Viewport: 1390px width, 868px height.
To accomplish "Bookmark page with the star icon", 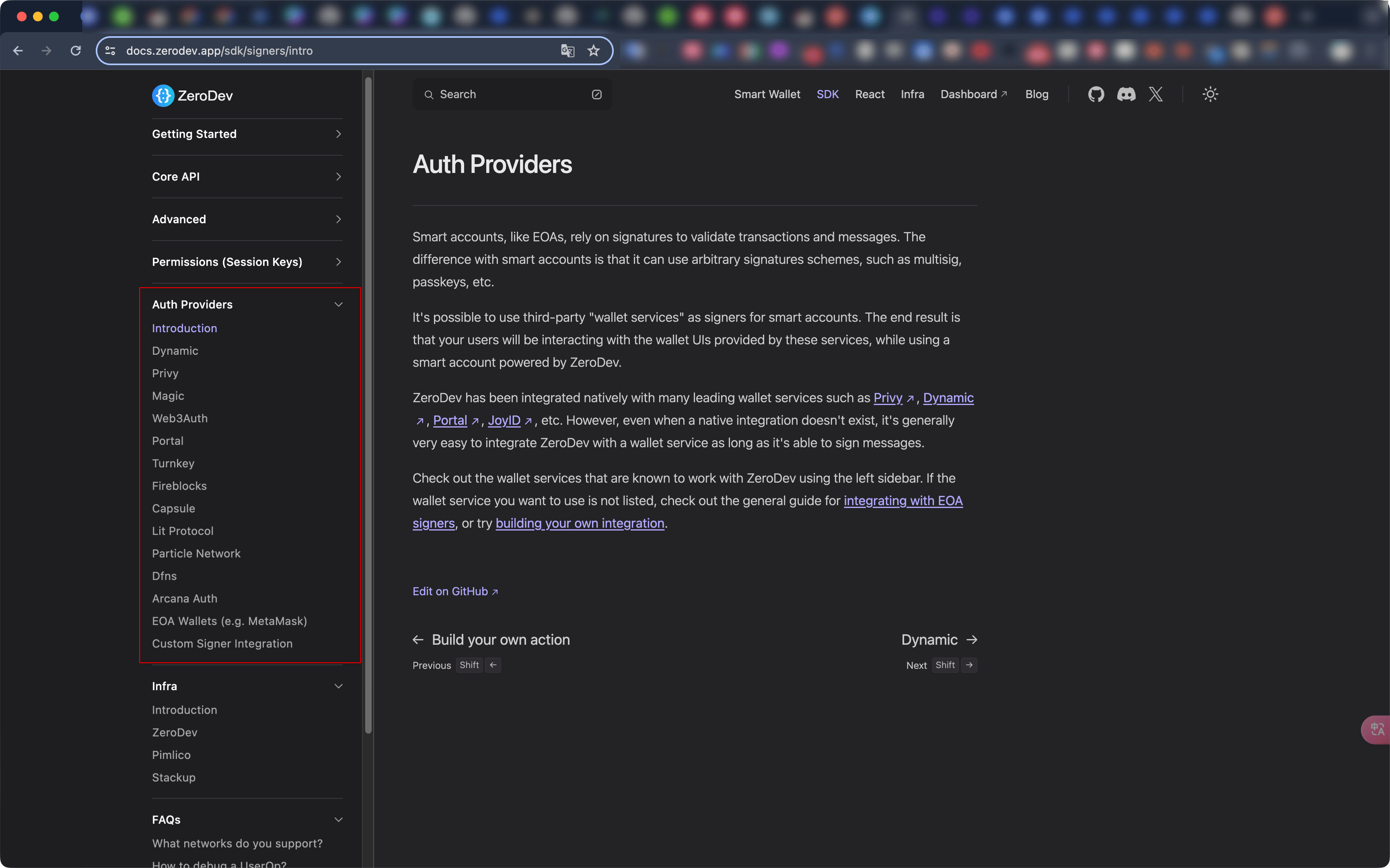I will 593,51.
